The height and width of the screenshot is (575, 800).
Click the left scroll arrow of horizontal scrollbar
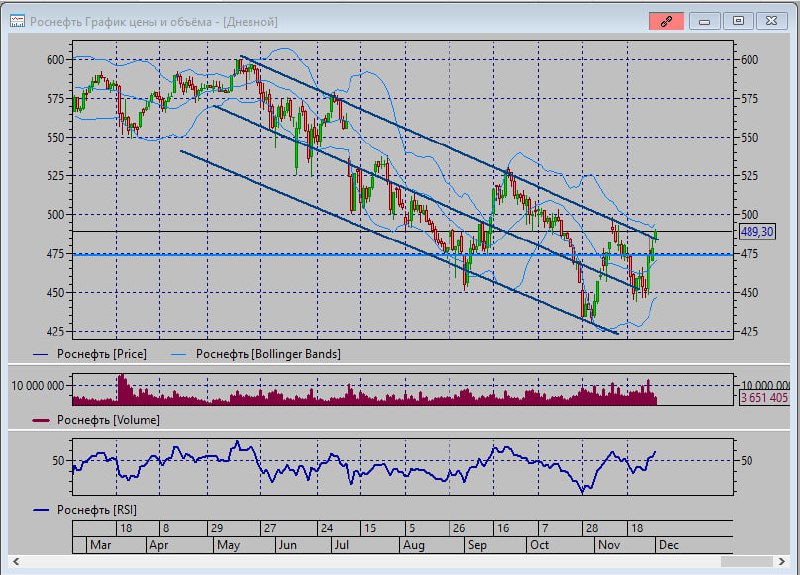16,561
